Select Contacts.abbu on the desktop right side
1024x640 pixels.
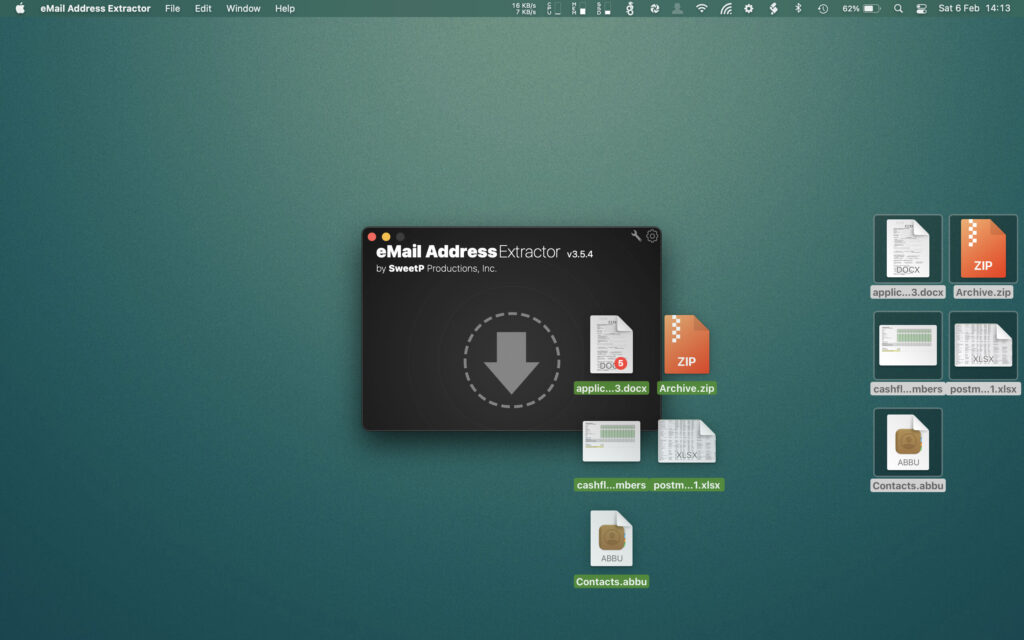click(x=907, y=443)
